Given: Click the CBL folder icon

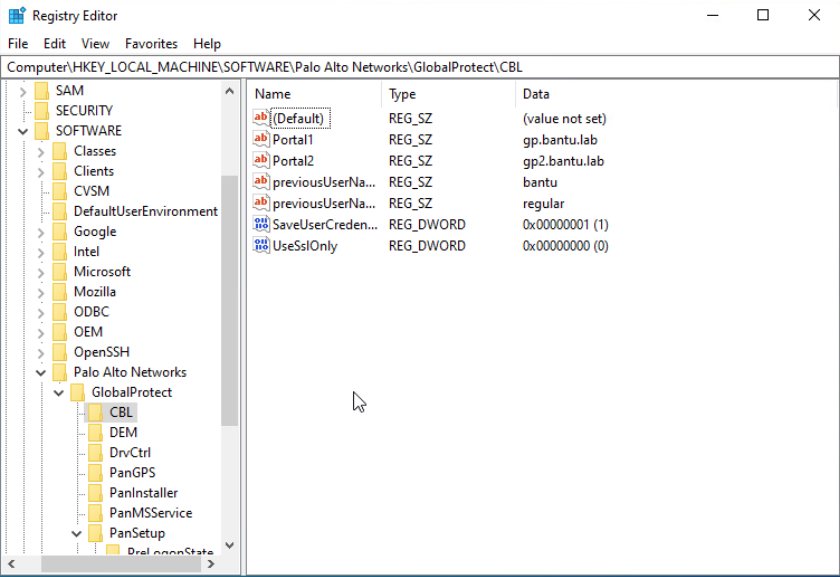Looking at the screenshot, I should tap(95, 412).
